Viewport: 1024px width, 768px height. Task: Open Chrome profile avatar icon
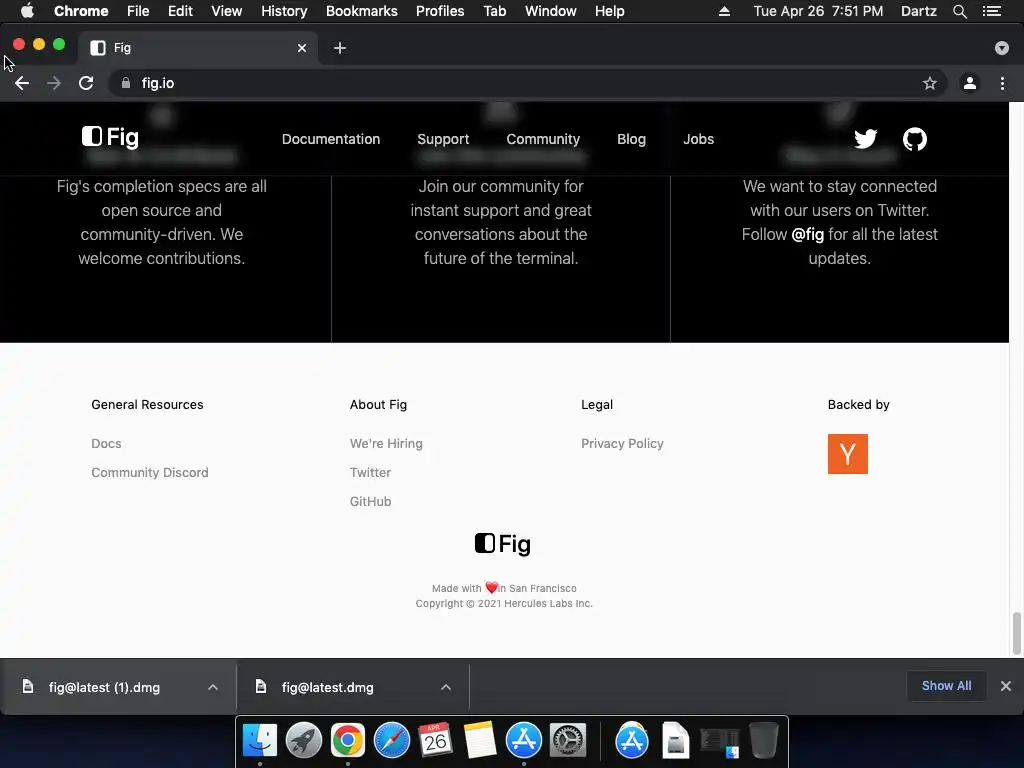coord(970,83)
